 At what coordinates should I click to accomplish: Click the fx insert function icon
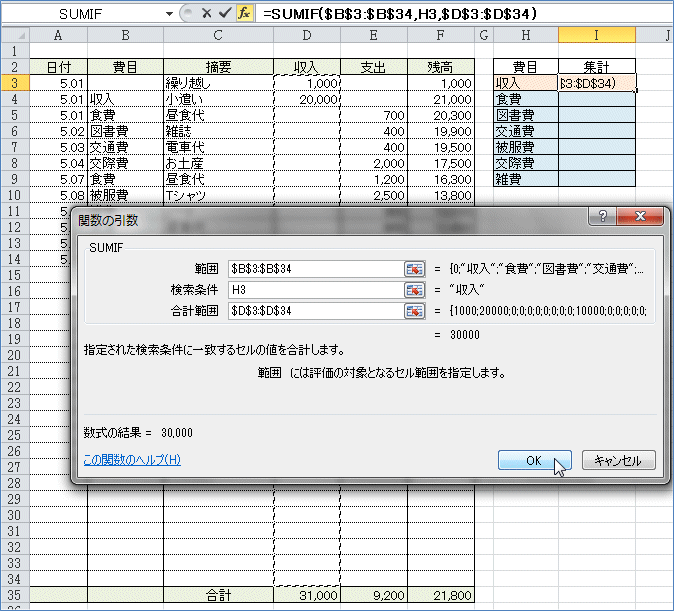click(x=244, y=15)
